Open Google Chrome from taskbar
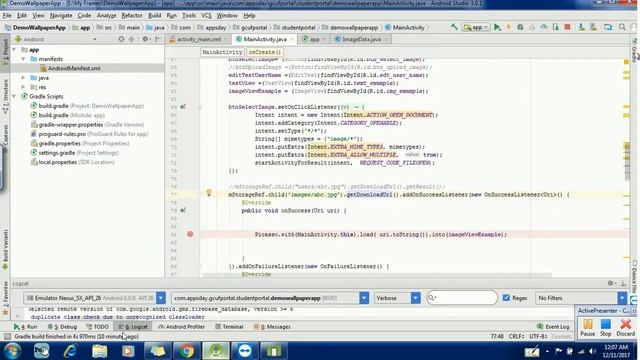The height and width of the screenshot is (360, 640). coord(187,351)
